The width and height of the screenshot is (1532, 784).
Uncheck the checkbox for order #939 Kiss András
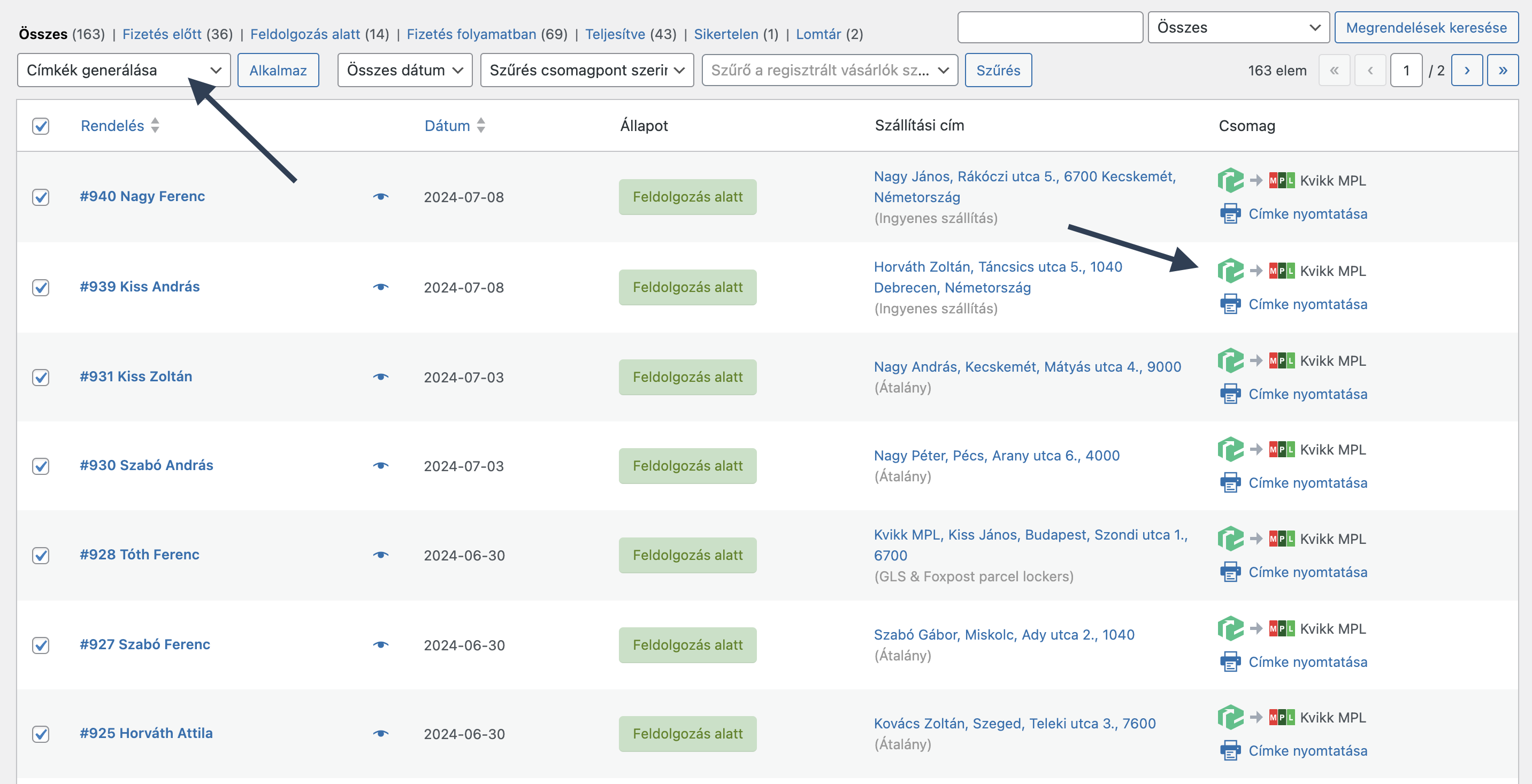coord(41,287)
